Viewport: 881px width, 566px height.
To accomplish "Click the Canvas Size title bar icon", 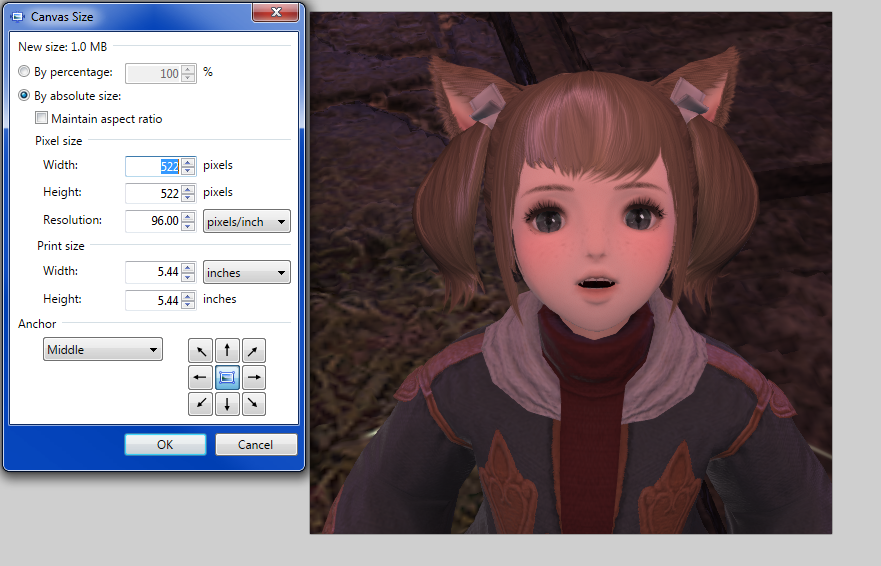I will [18, 17].
